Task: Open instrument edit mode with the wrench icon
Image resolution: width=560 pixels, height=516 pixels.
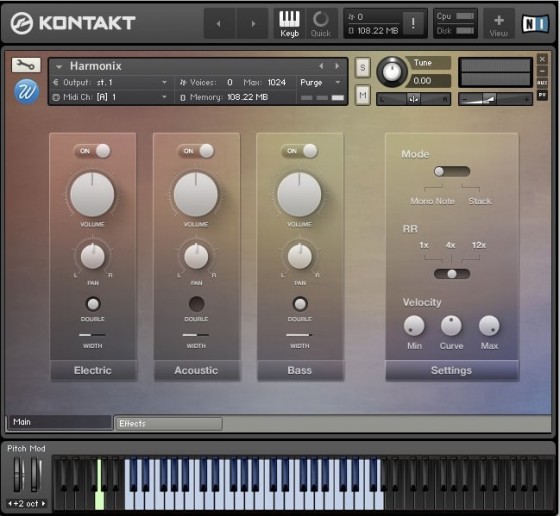Action: coord(26,65)
